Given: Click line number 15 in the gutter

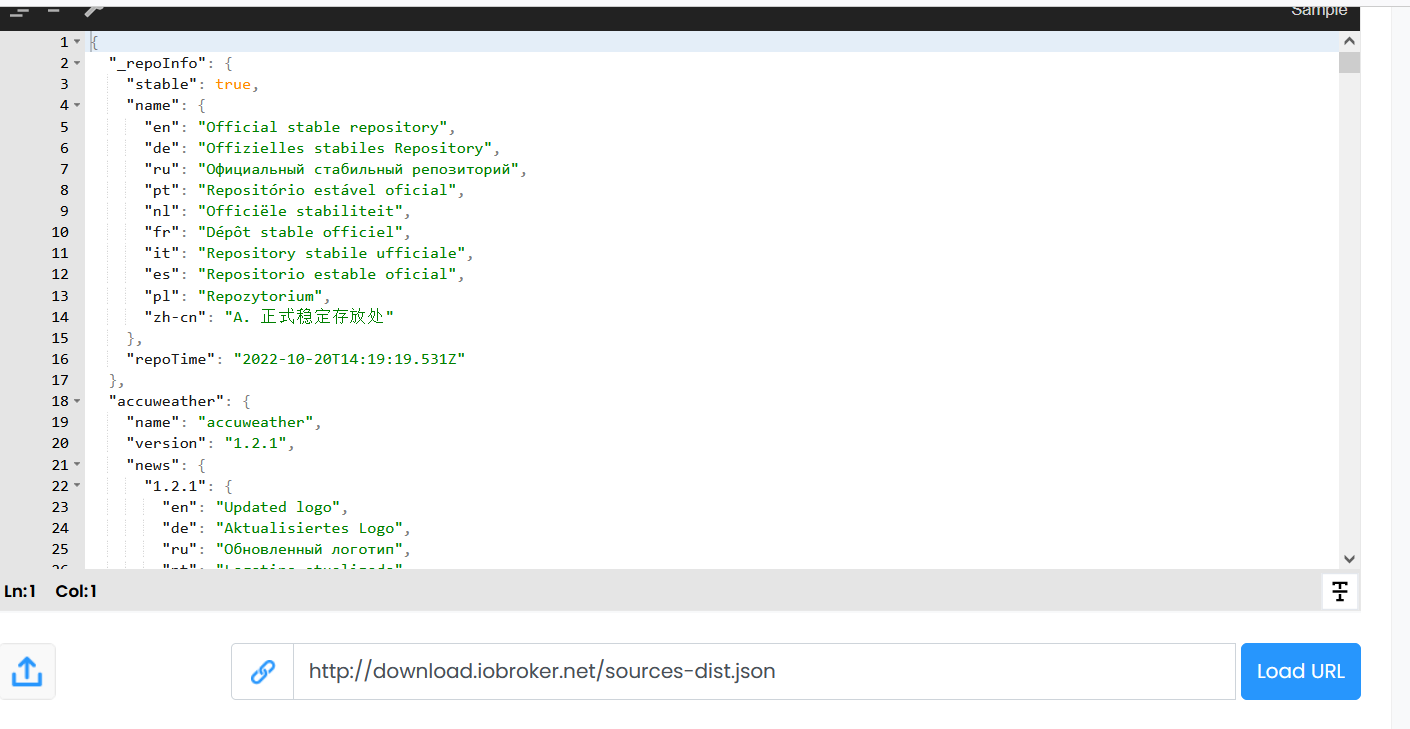Looking at the screenshot, I should (60, 338).
